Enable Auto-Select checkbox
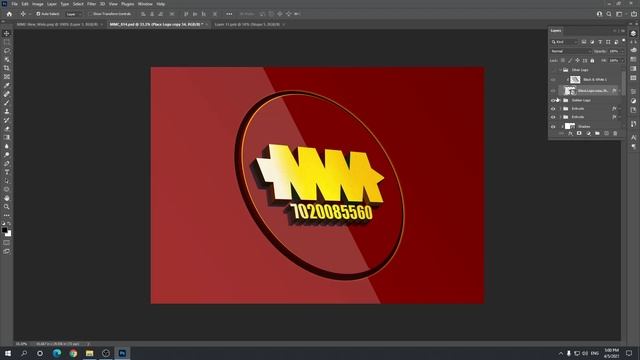640x360 pixels. pyautogui.click(x=38, y=14)
